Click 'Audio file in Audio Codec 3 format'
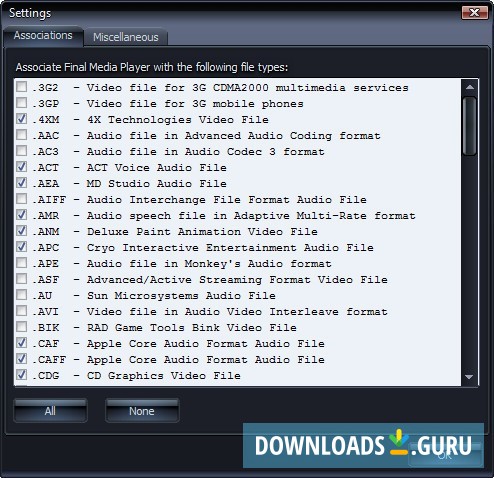The width and height of the screenshot is (494, 478). [x=206, y=152]
